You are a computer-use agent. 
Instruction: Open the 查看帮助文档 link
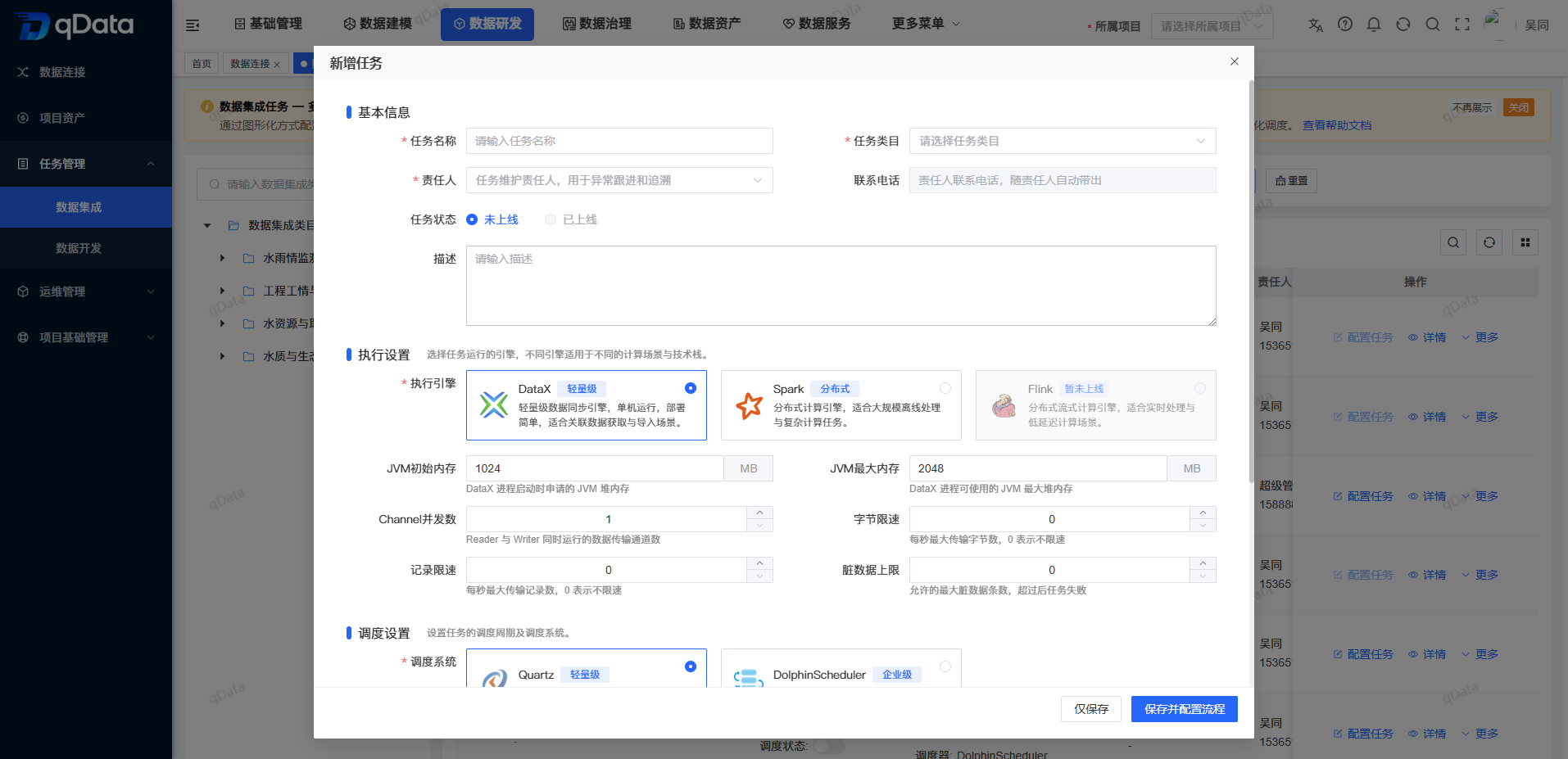click(x=1337, y=125)
